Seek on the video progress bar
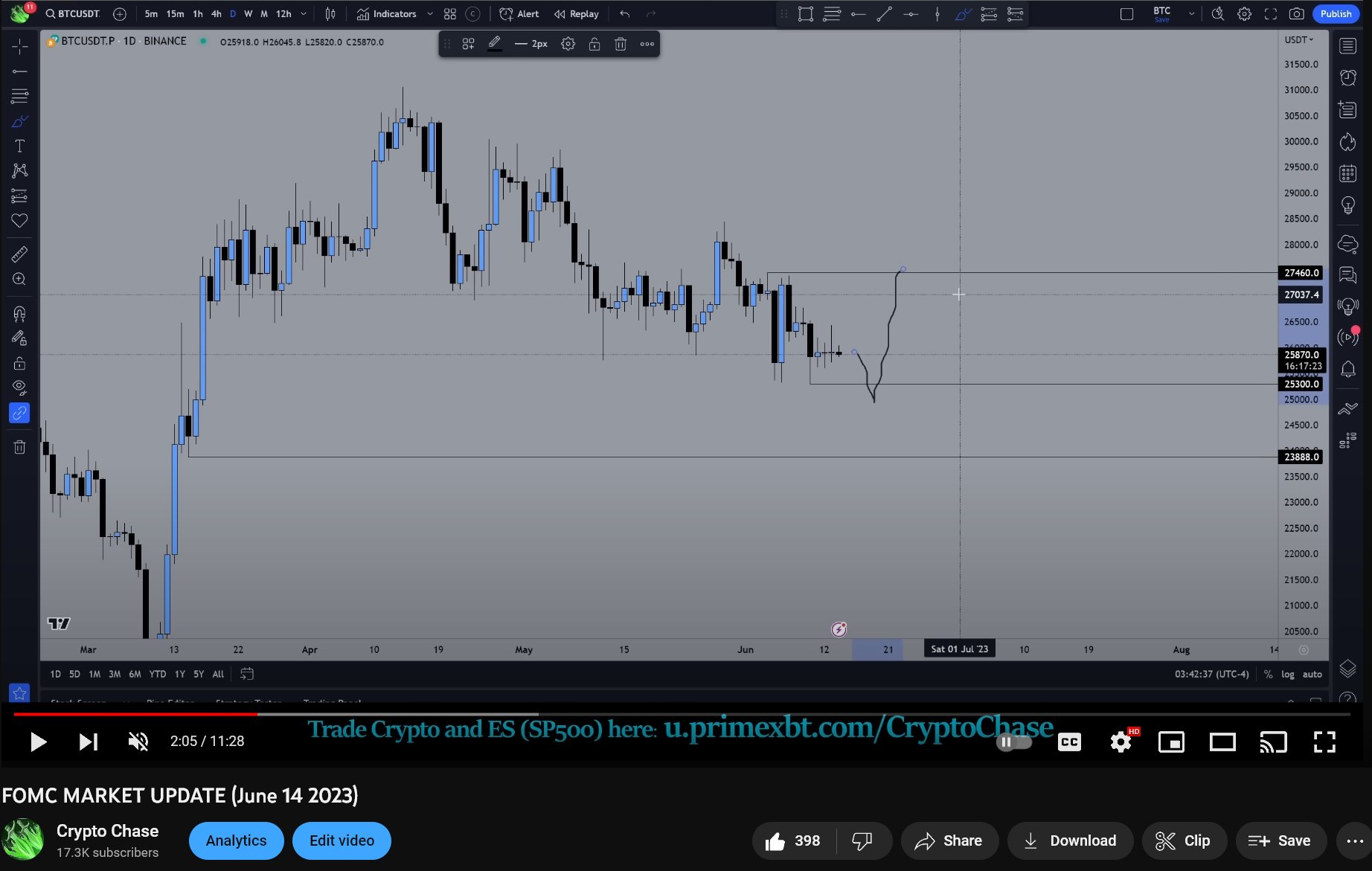 pos(682,714)
